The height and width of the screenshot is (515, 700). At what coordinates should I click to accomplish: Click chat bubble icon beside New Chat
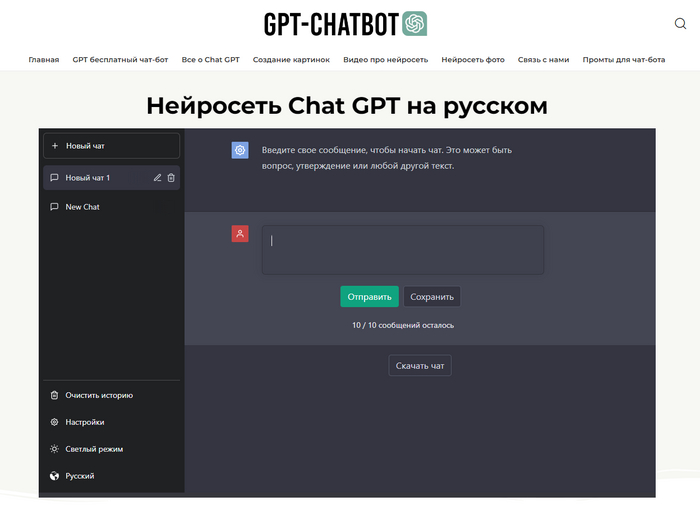point(54,207)
